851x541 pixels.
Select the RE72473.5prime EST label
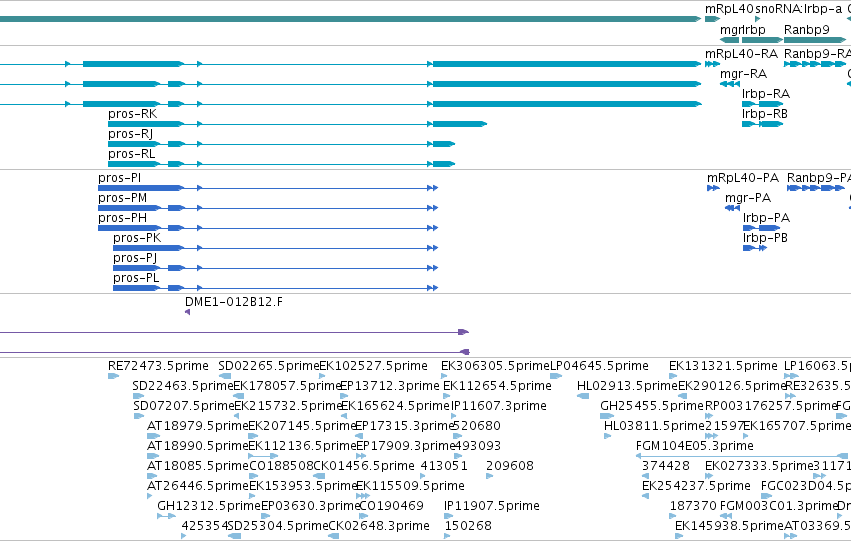point(158,366)
